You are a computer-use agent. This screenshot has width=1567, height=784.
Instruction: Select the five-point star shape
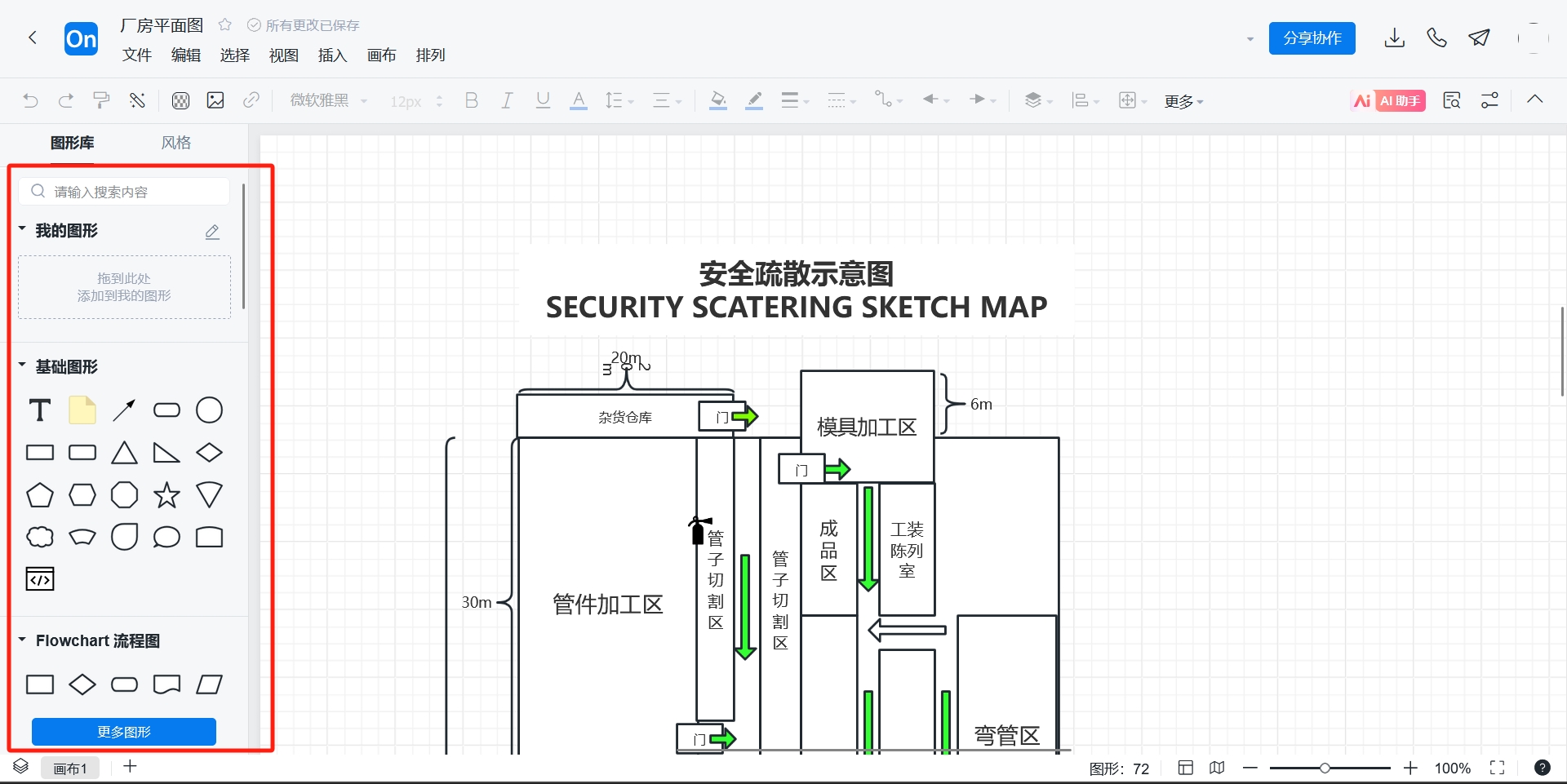point(167,495)
